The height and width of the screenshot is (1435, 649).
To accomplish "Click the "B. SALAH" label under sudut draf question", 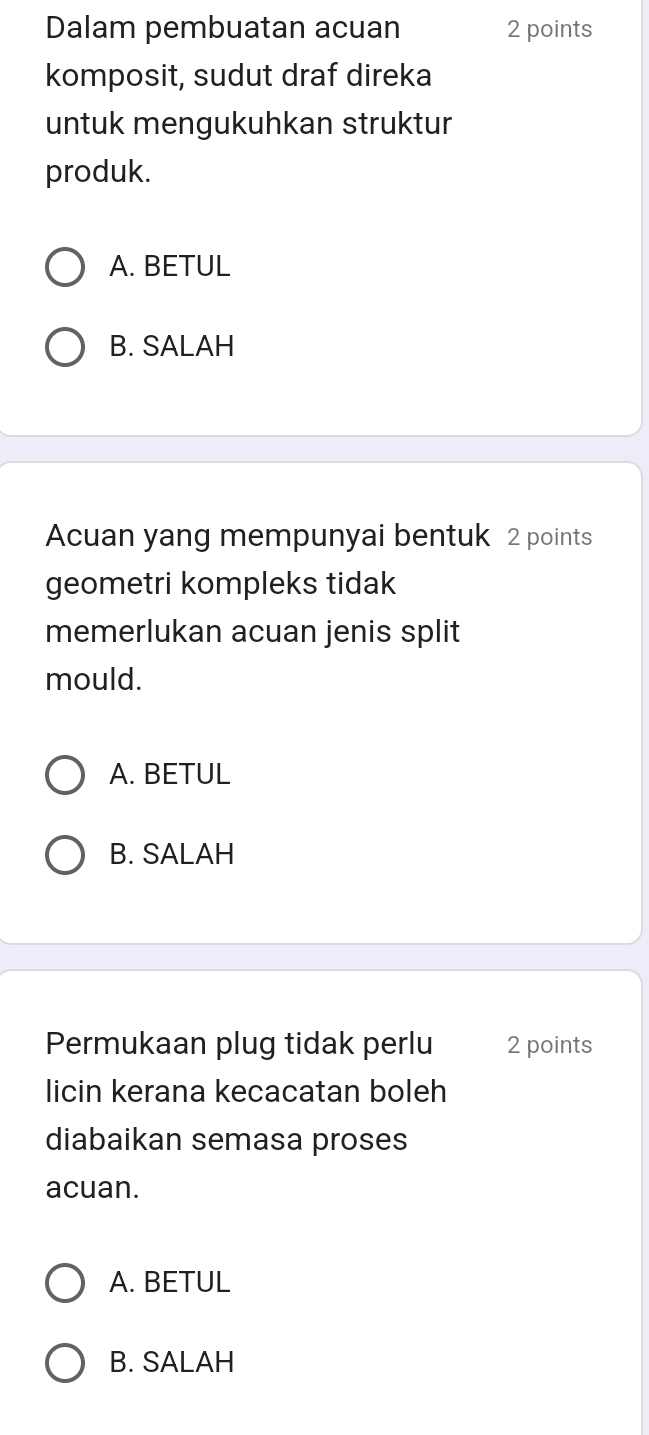I will point(172,347).
